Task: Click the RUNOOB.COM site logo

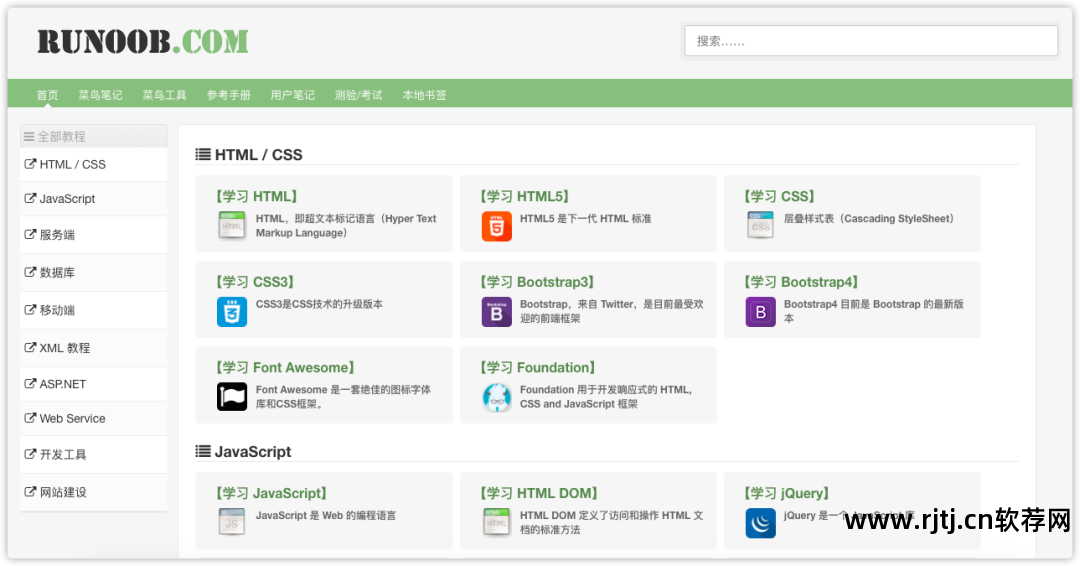Action: [143, 41]
